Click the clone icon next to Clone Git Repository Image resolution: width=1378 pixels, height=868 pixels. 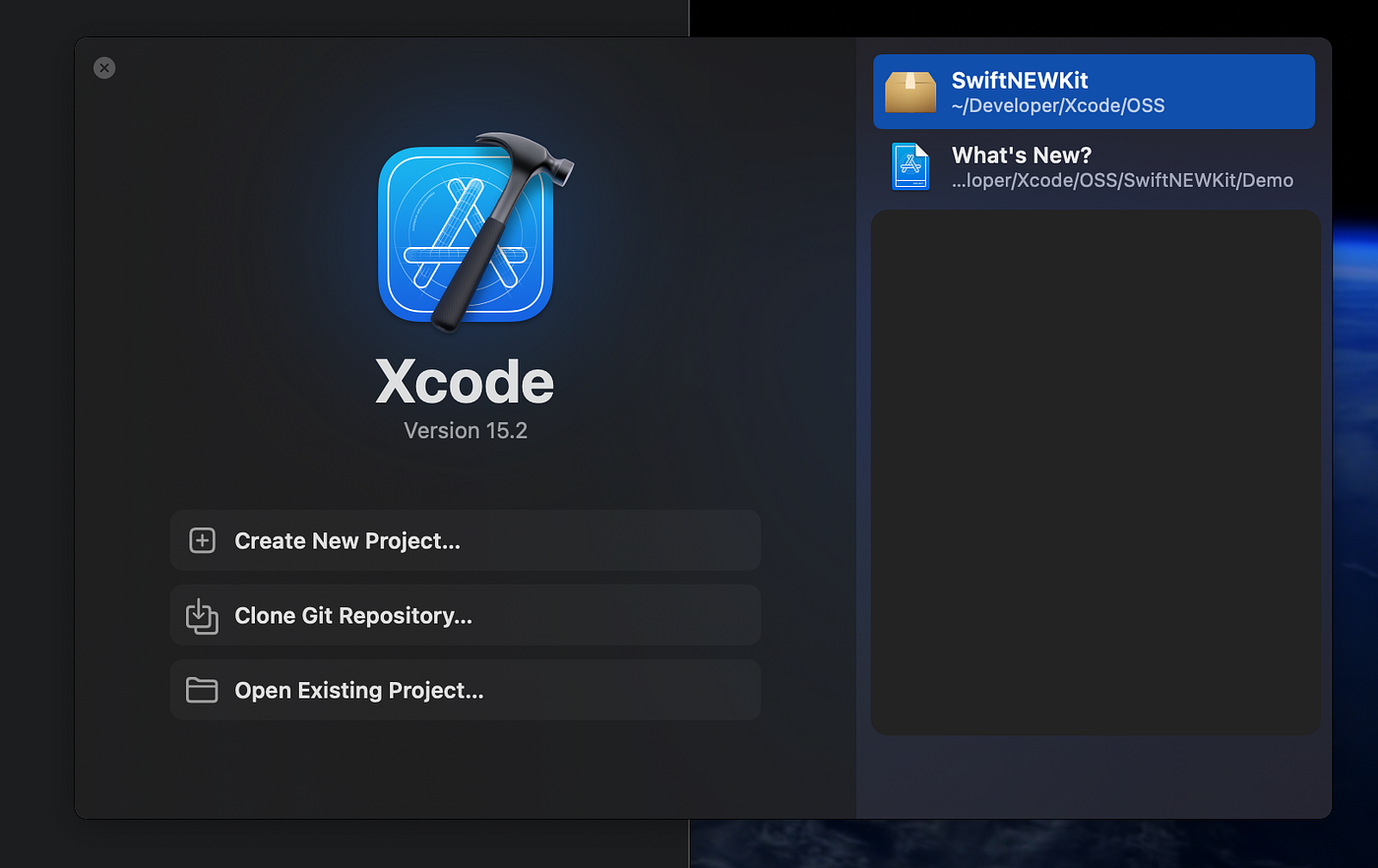pos(202,615)
